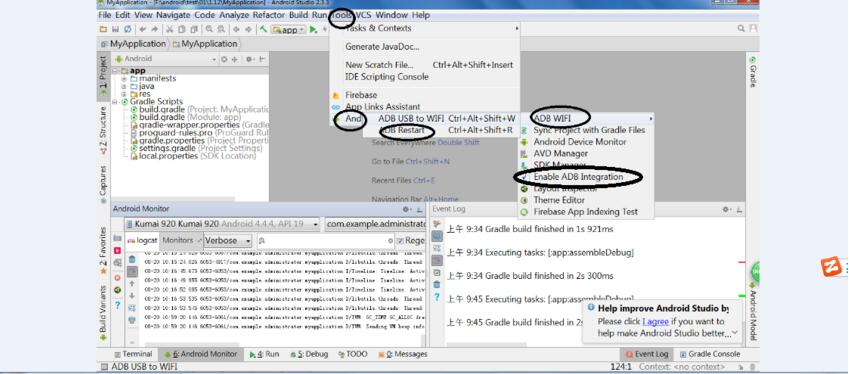Open the VCS menu
849x374 pixels.
(363, 15)
